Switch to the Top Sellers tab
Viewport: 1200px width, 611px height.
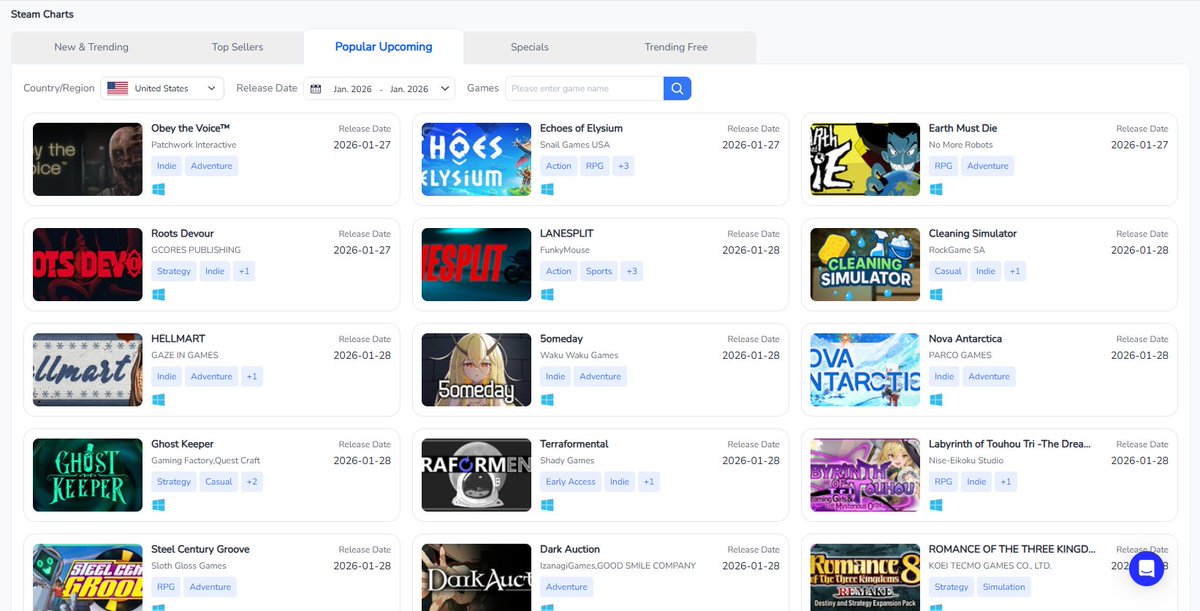(237, 47)
